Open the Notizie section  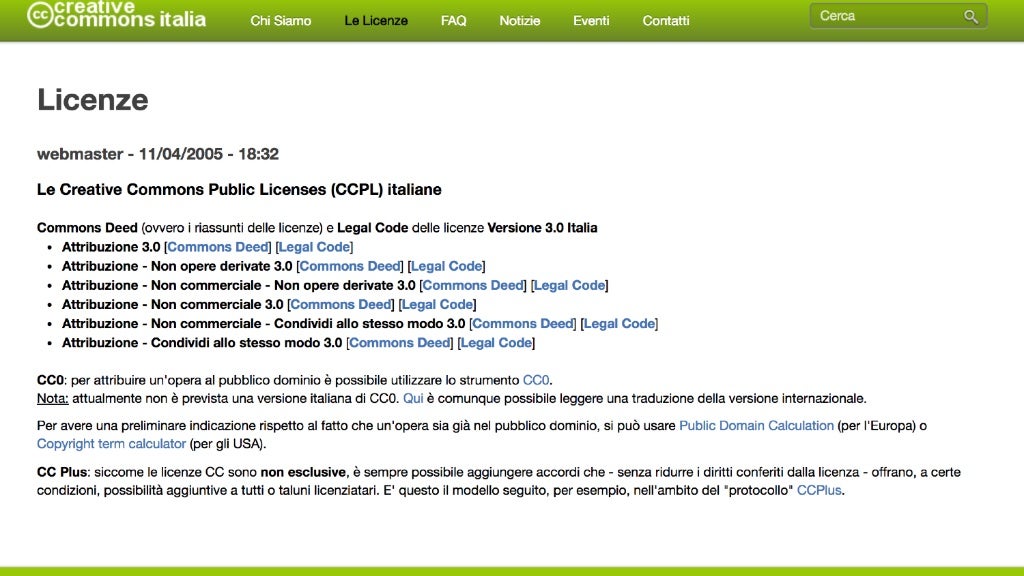point(519,21)
